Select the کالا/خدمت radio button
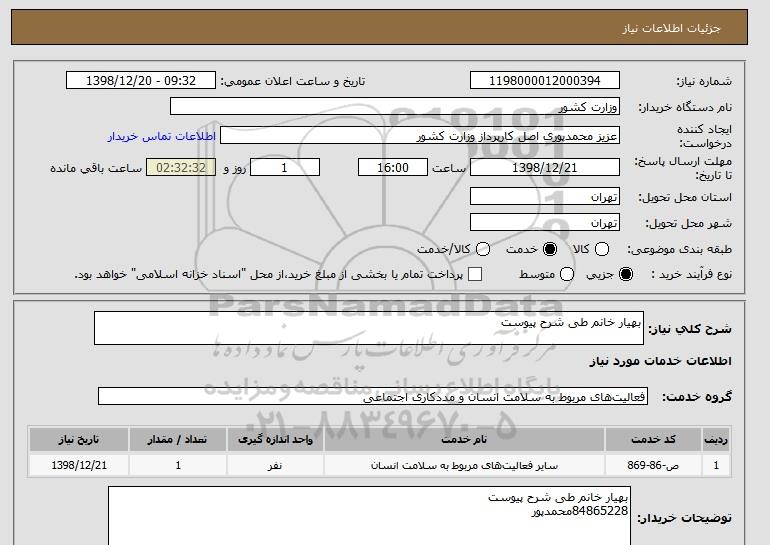Viewport: 770px width, 545px height. pos(483,249)
